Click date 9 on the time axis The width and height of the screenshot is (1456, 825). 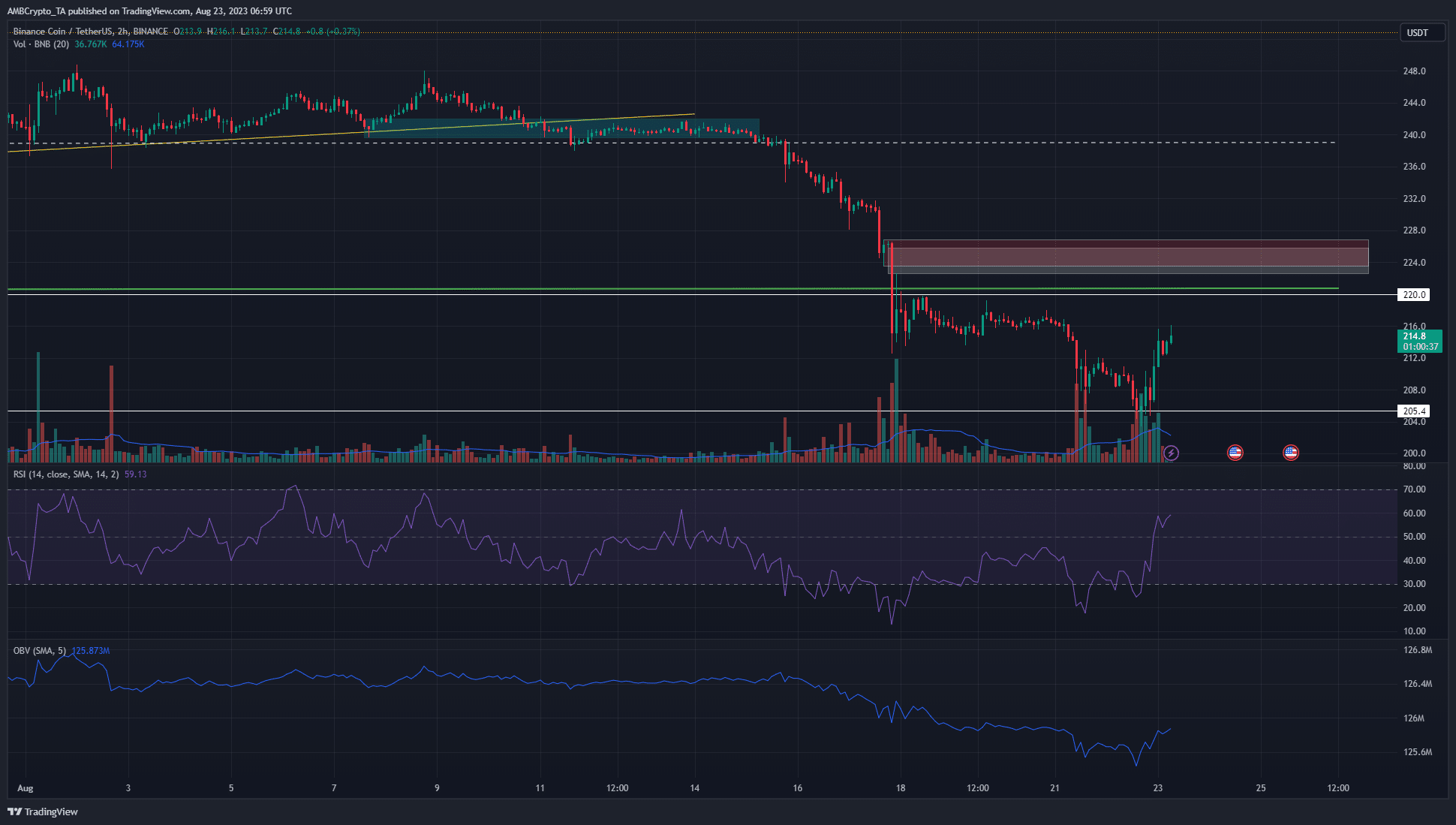pyautogui.click(x=437, y=788)
